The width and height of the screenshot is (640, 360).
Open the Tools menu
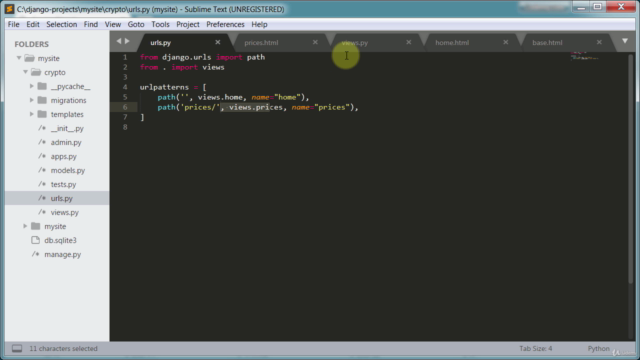[160, 24]
